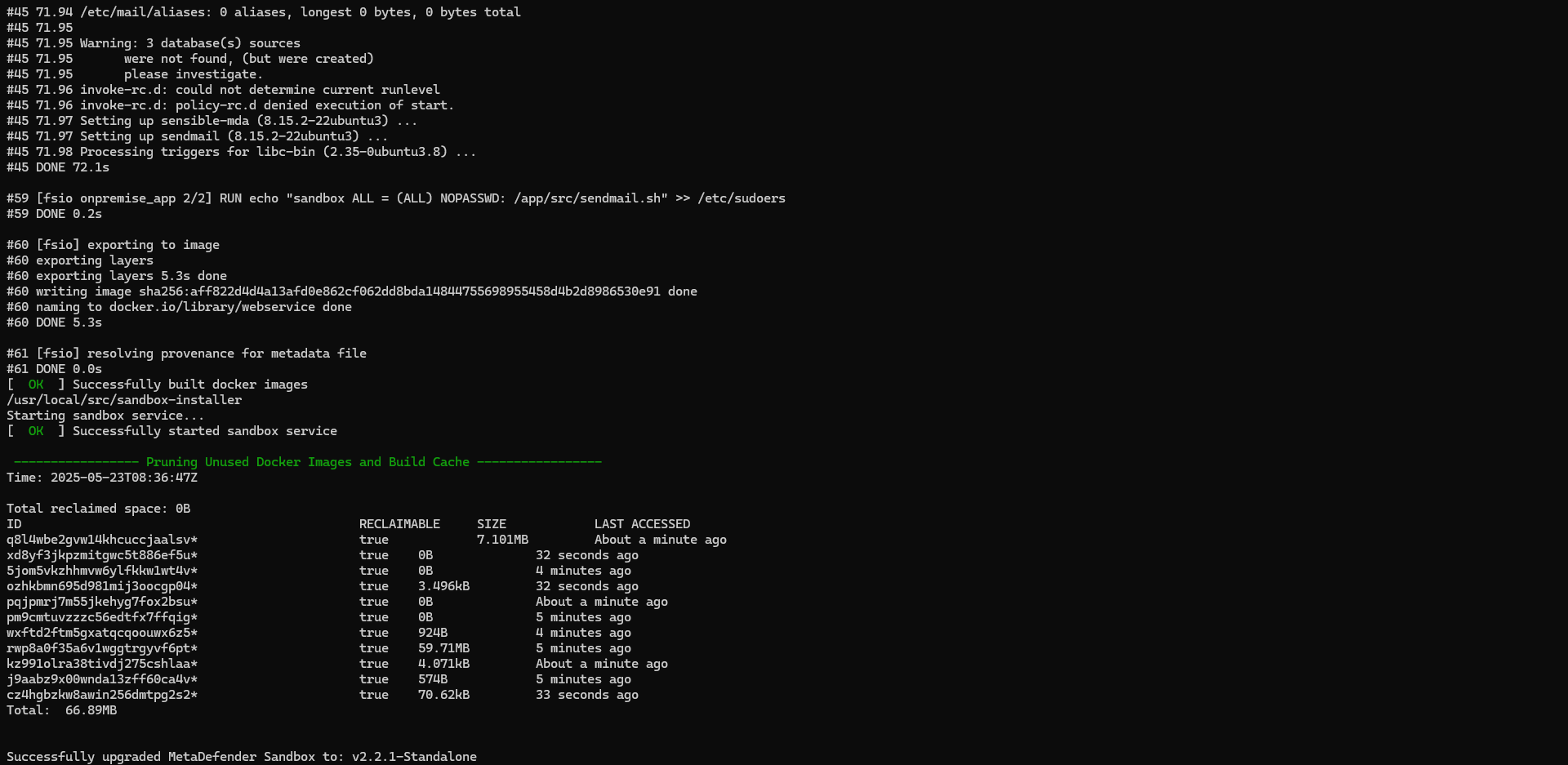Select the cache ID ozhkbmn695d981mij3oocgp04*
This screenshot has width=1568, height=765.
(102, 586)
